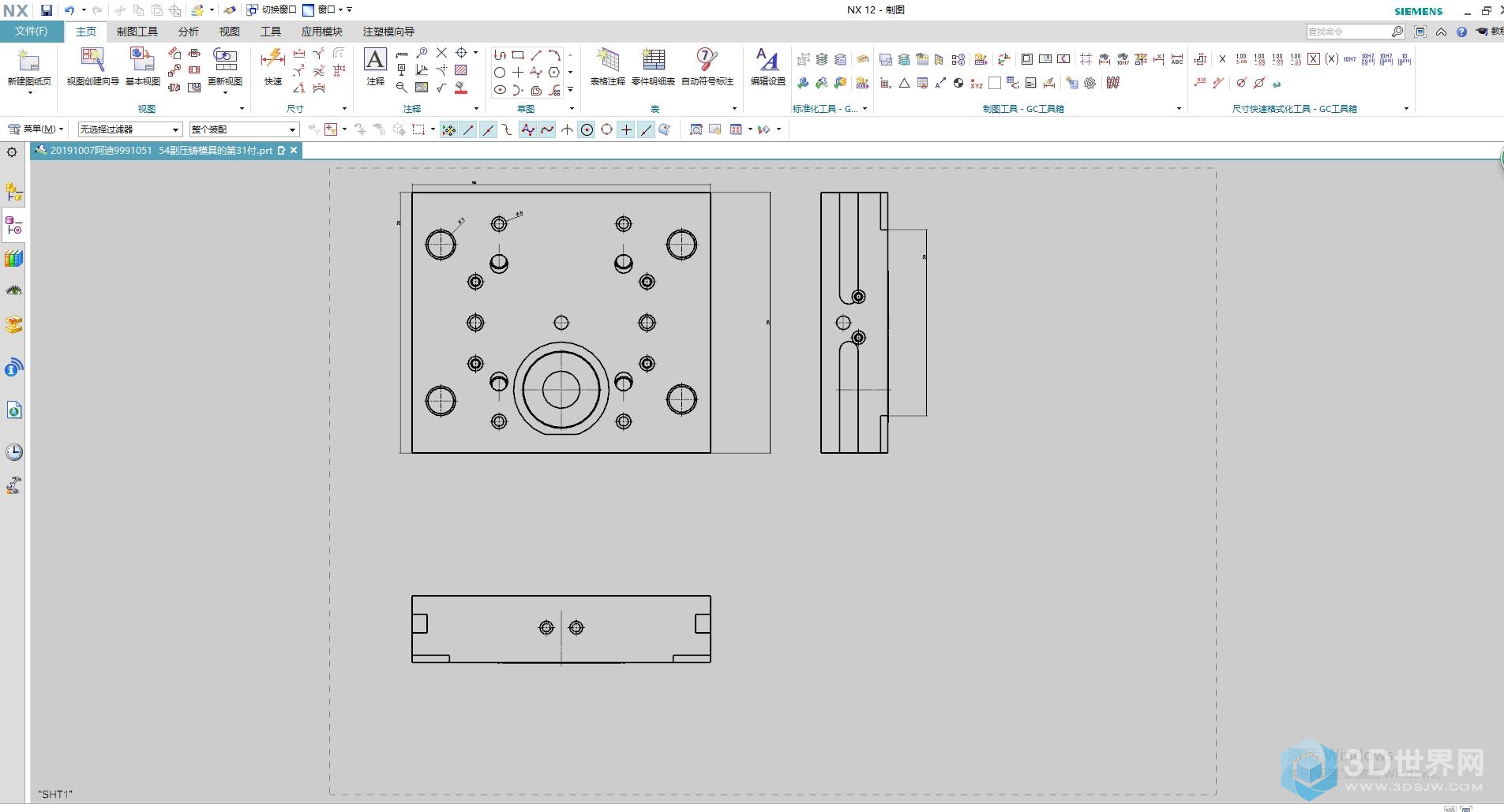This screenshot has height=812, width=1504.
Task: Click the Center Mark icon in the 注释 group
Action: [x=461, y=53]
